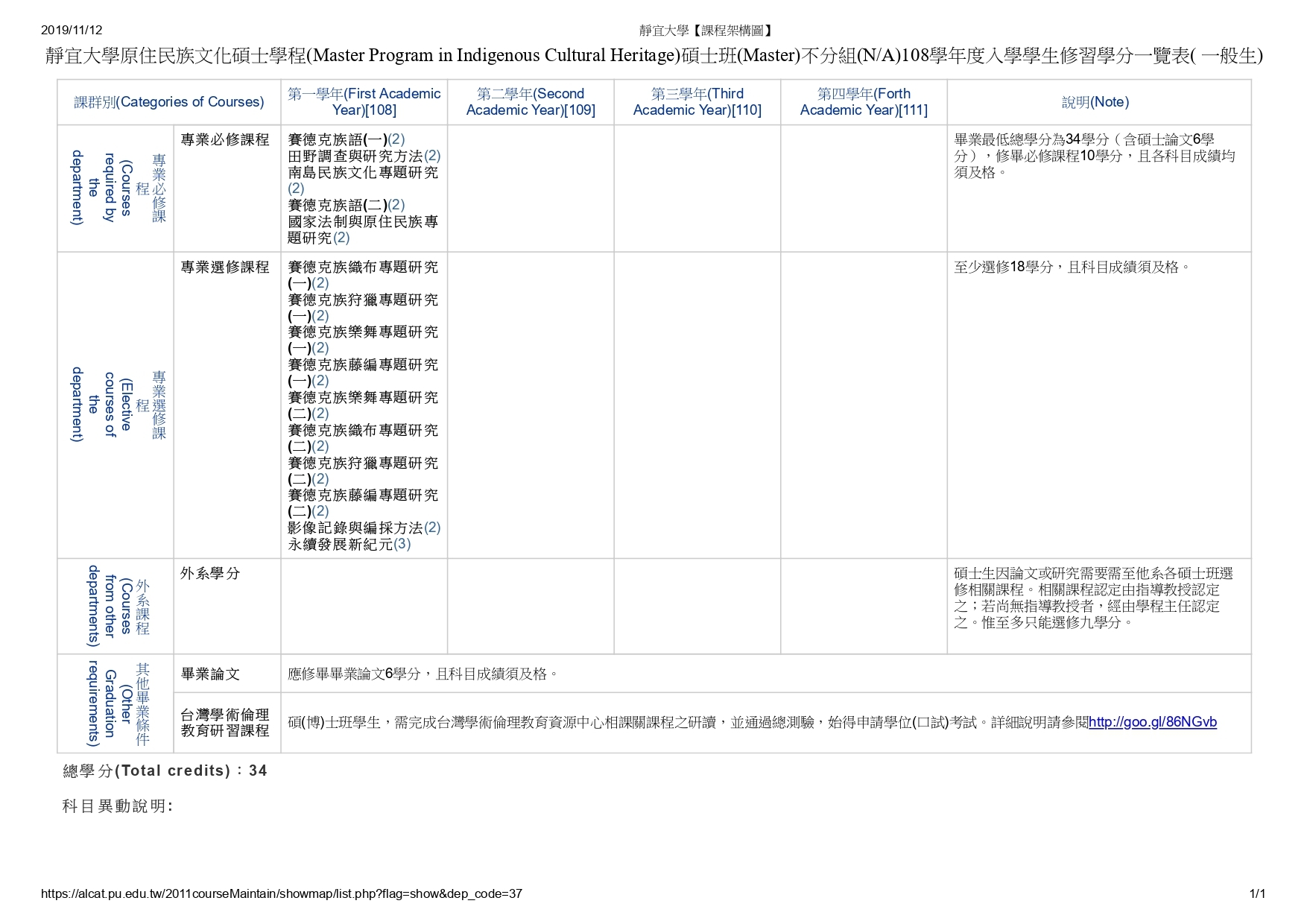Screen dimensions: 1307x924
Task: Click the vertical label Elective courses of the department
Action: tap(118, 405)
